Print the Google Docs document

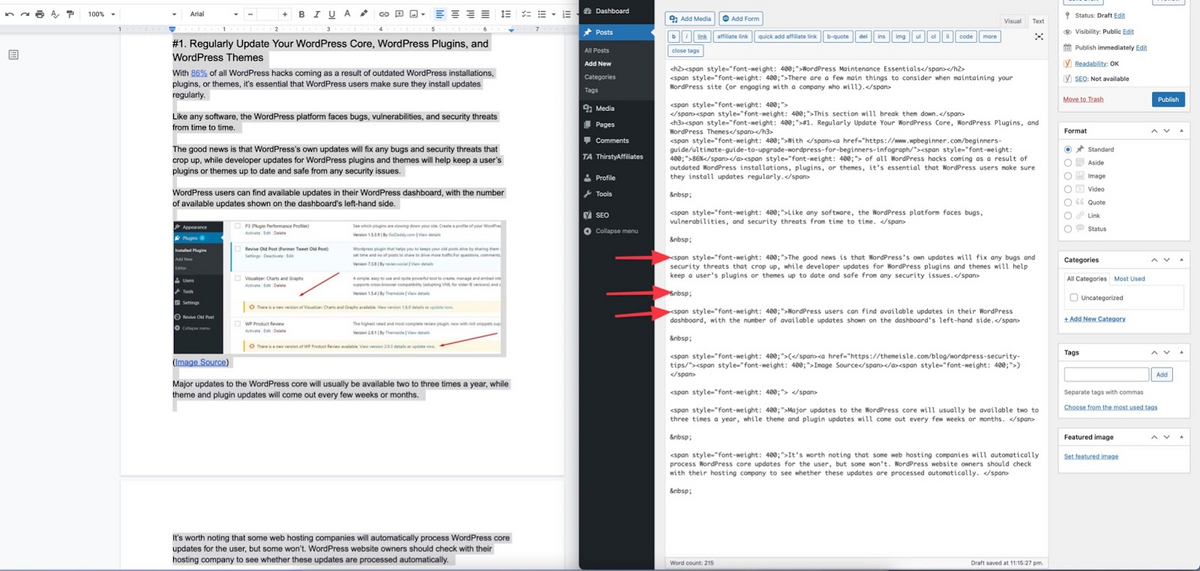coord(38,14)
